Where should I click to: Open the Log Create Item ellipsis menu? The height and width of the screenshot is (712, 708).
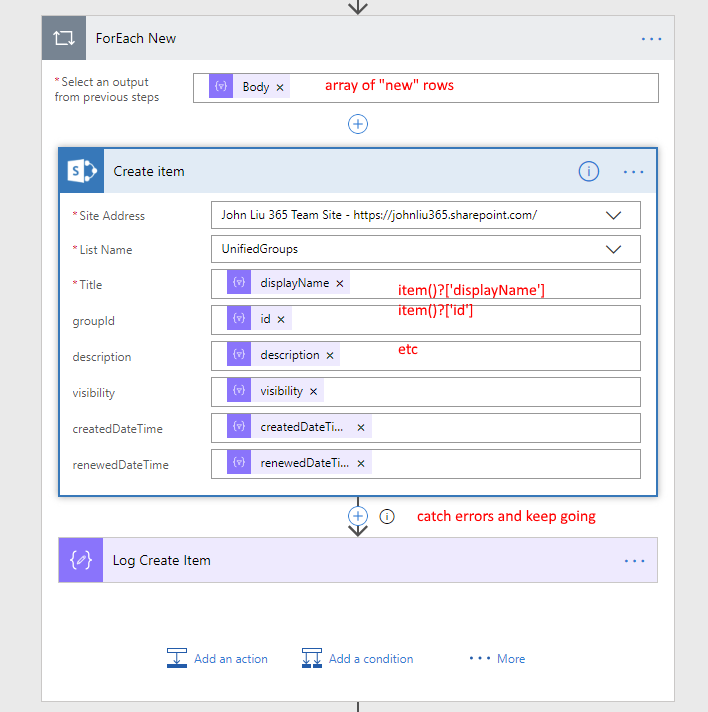634,561
